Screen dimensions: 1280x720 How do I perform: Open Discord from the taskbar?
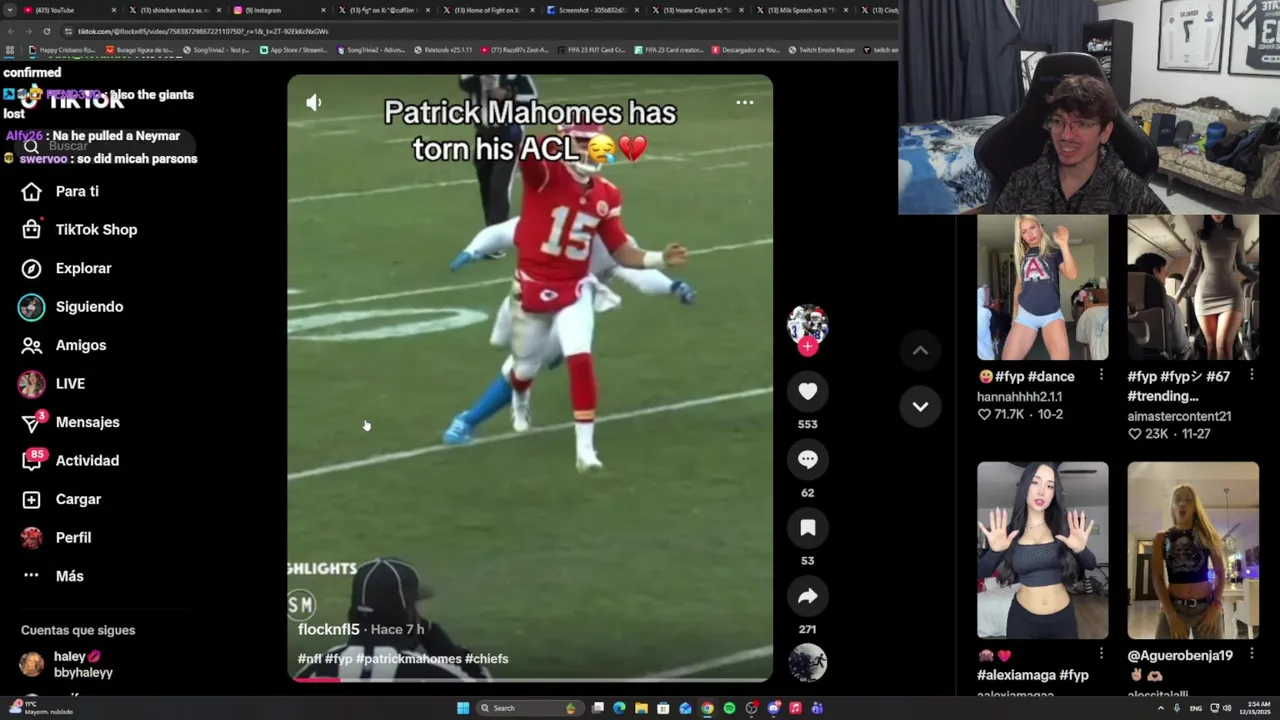click(773, 708)
